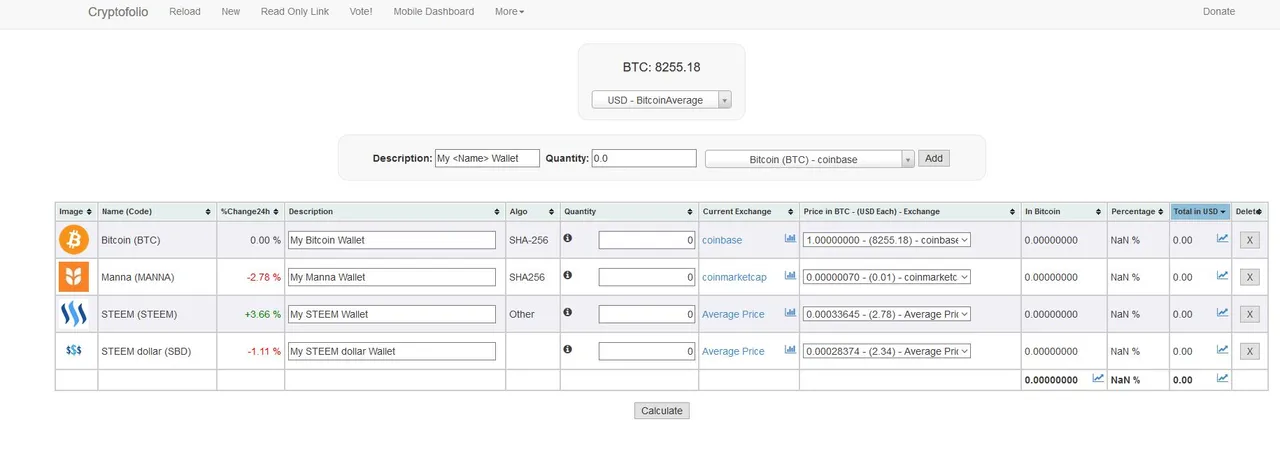Click the Add coin button
This screenshot has height=457, width=1280.
(933, 158)
